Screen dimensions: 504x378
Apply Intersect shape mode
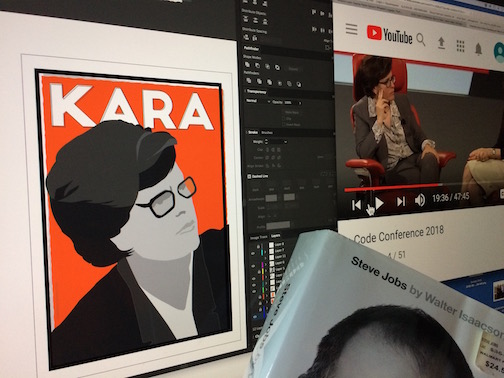(267, 67)
